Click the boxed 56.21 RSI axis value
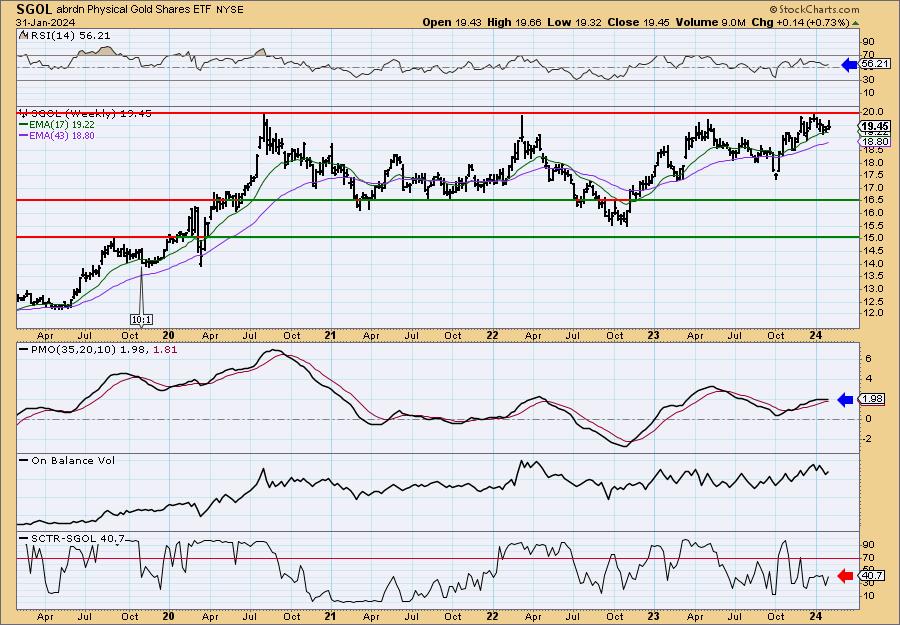900x625 pixels. coord(875,64)
